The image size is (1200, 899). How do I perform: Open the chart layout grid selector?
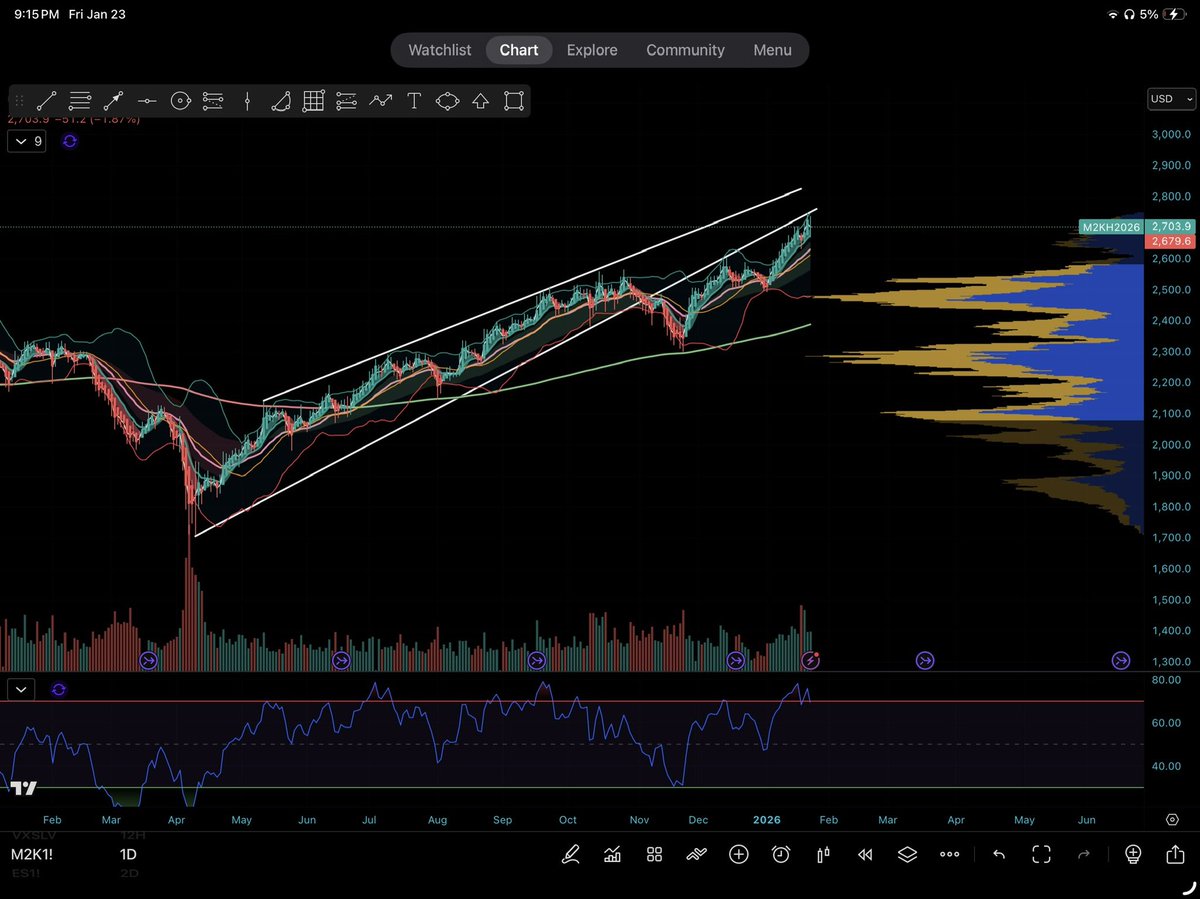(654, 854)
